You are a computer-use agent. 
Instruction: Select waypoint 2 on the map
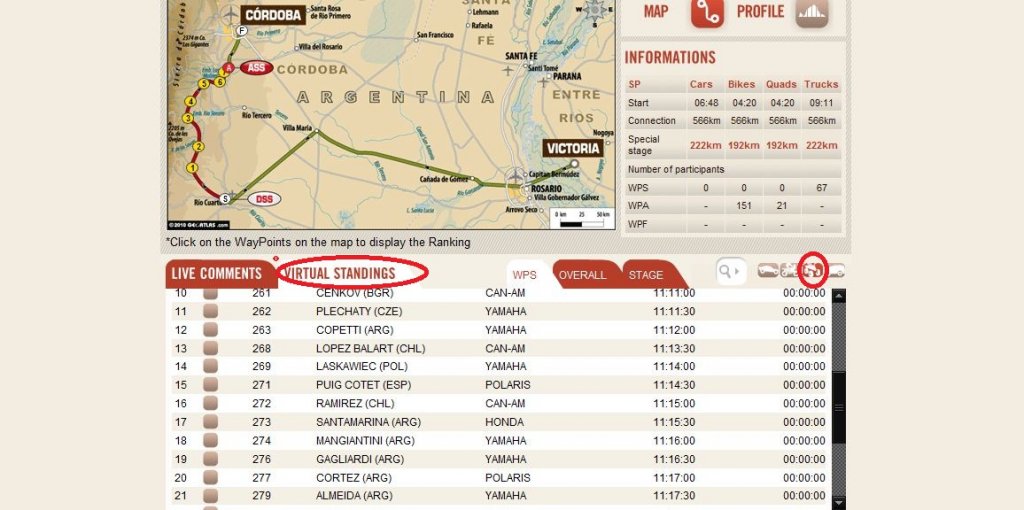[199, 146]
